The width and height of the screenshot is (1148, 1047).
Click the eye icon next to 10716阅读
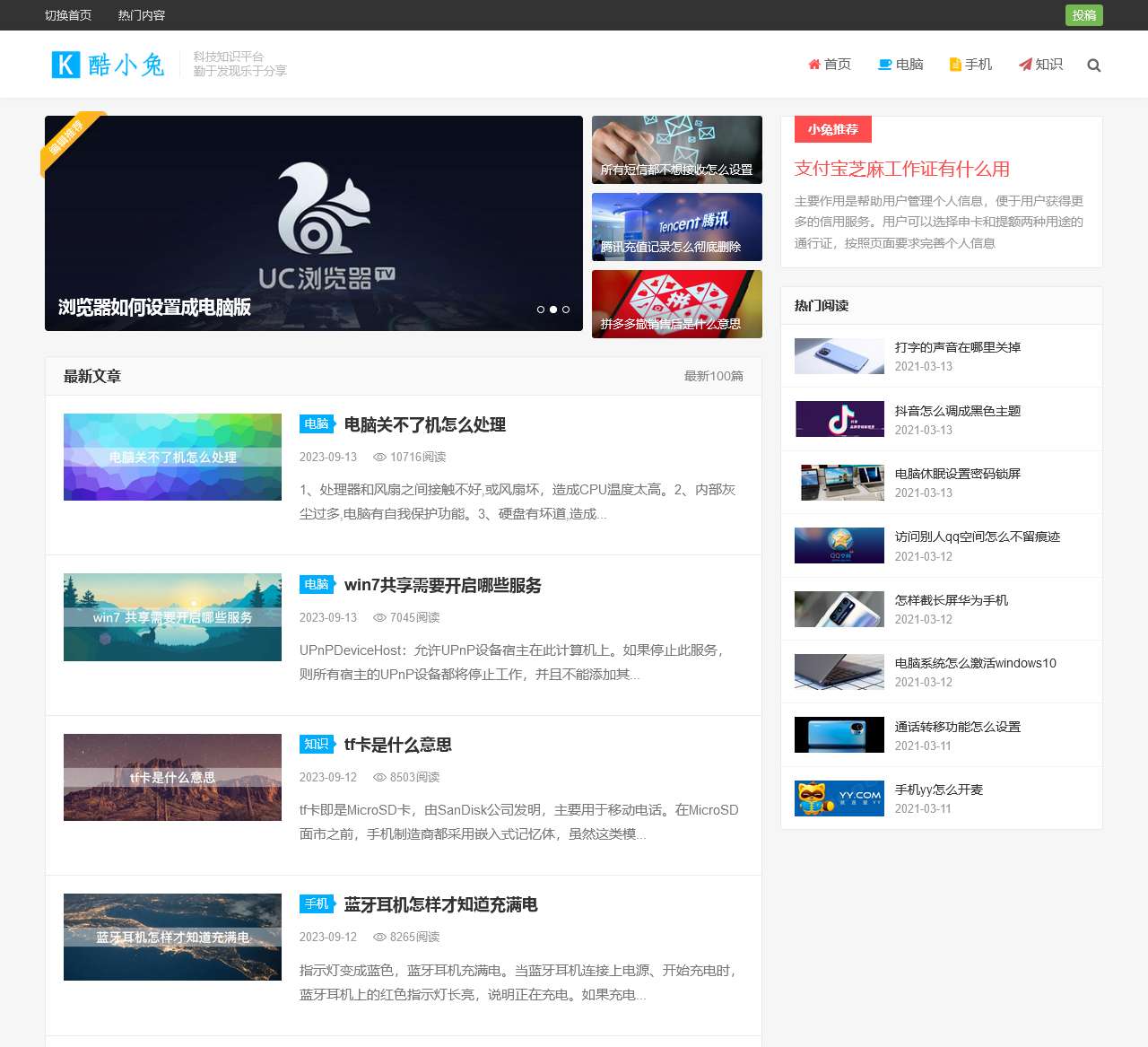379,458
